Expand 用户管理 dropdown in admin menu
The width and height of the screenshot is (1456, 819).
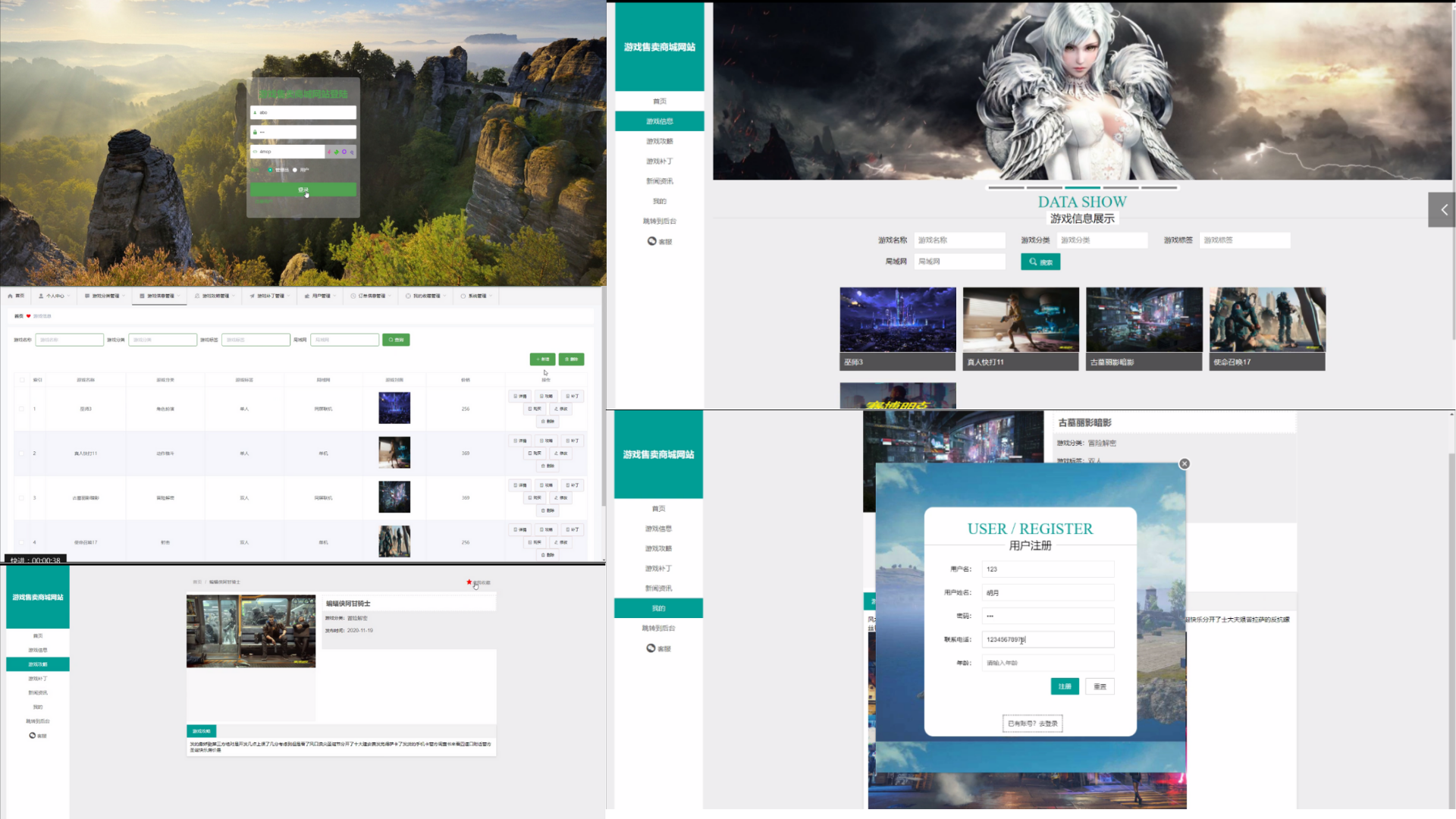(318, 296)
